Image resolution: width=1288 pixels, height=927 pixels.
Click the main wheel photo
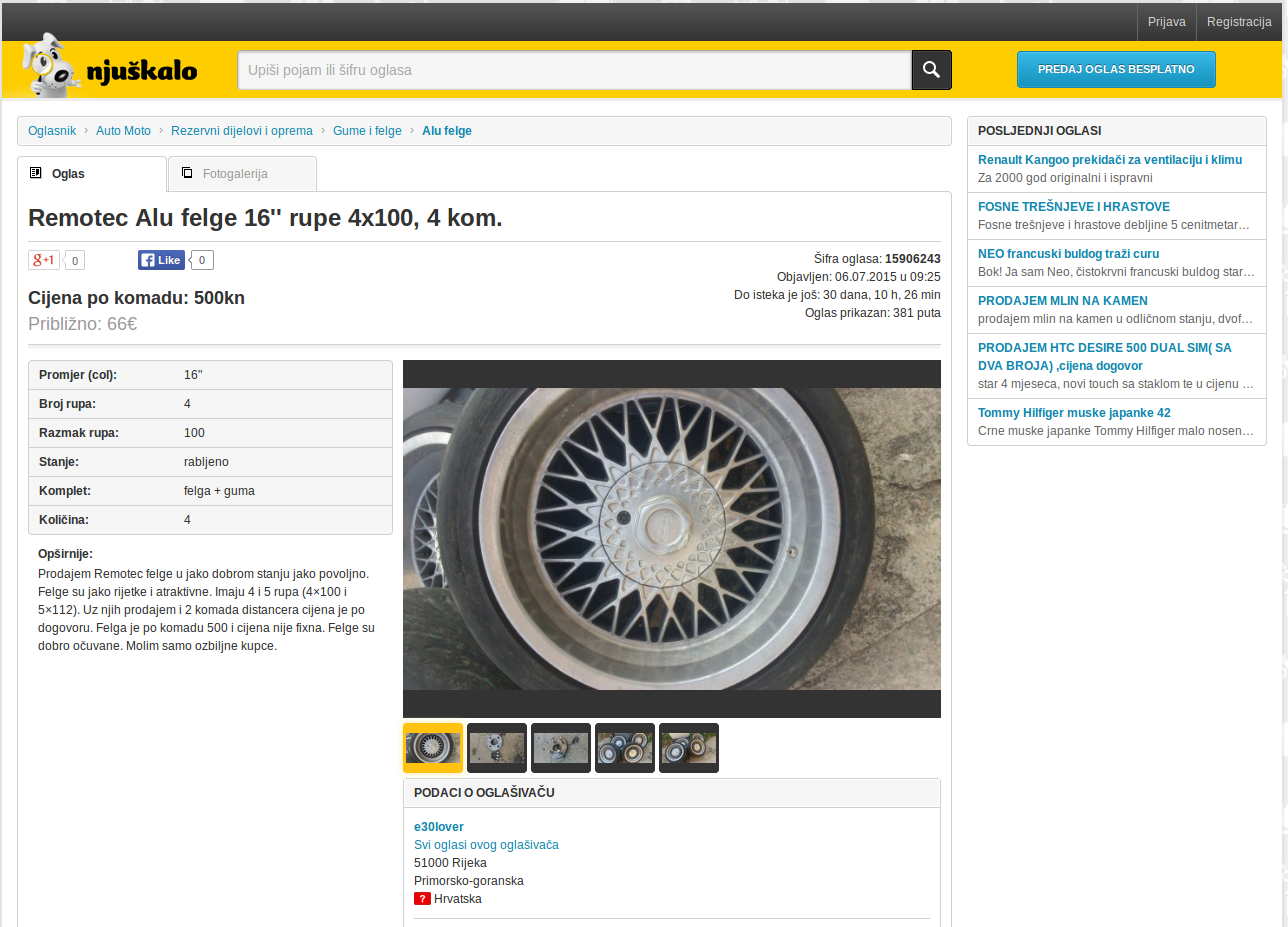click(x=671, y=539)
